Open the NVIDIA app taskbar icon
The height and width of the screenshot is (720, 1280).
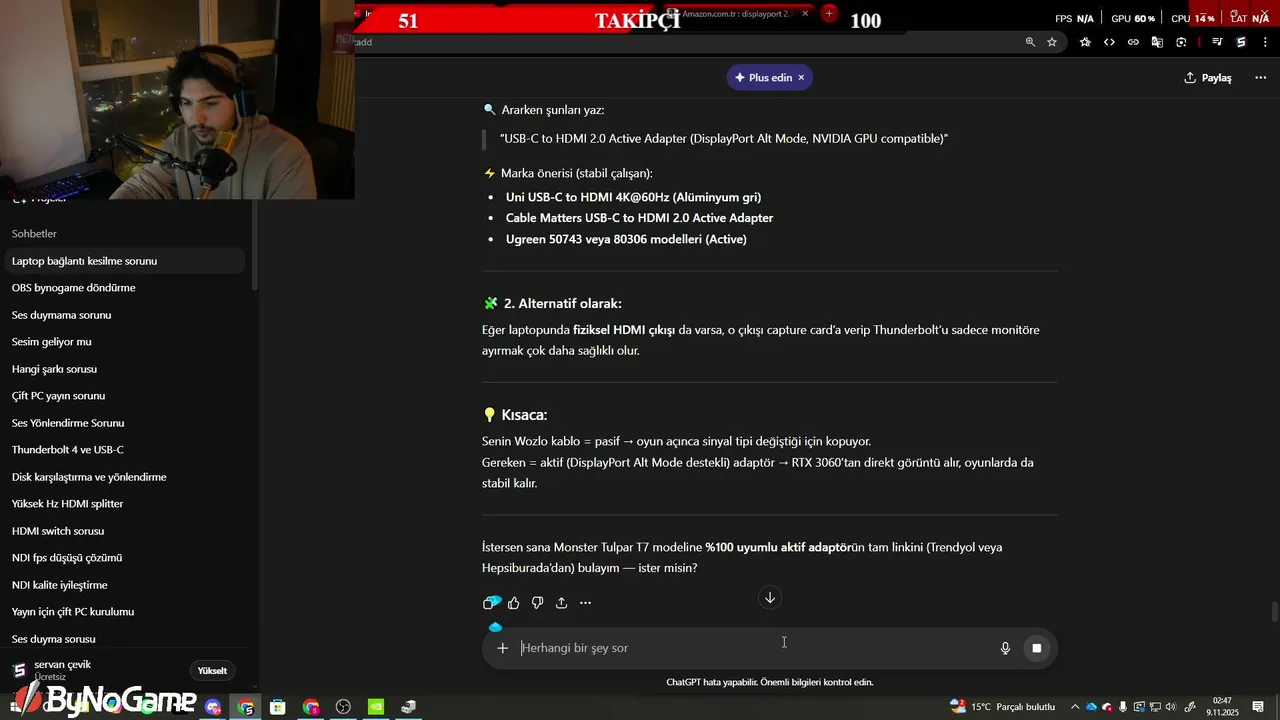(x=376, y=707)
